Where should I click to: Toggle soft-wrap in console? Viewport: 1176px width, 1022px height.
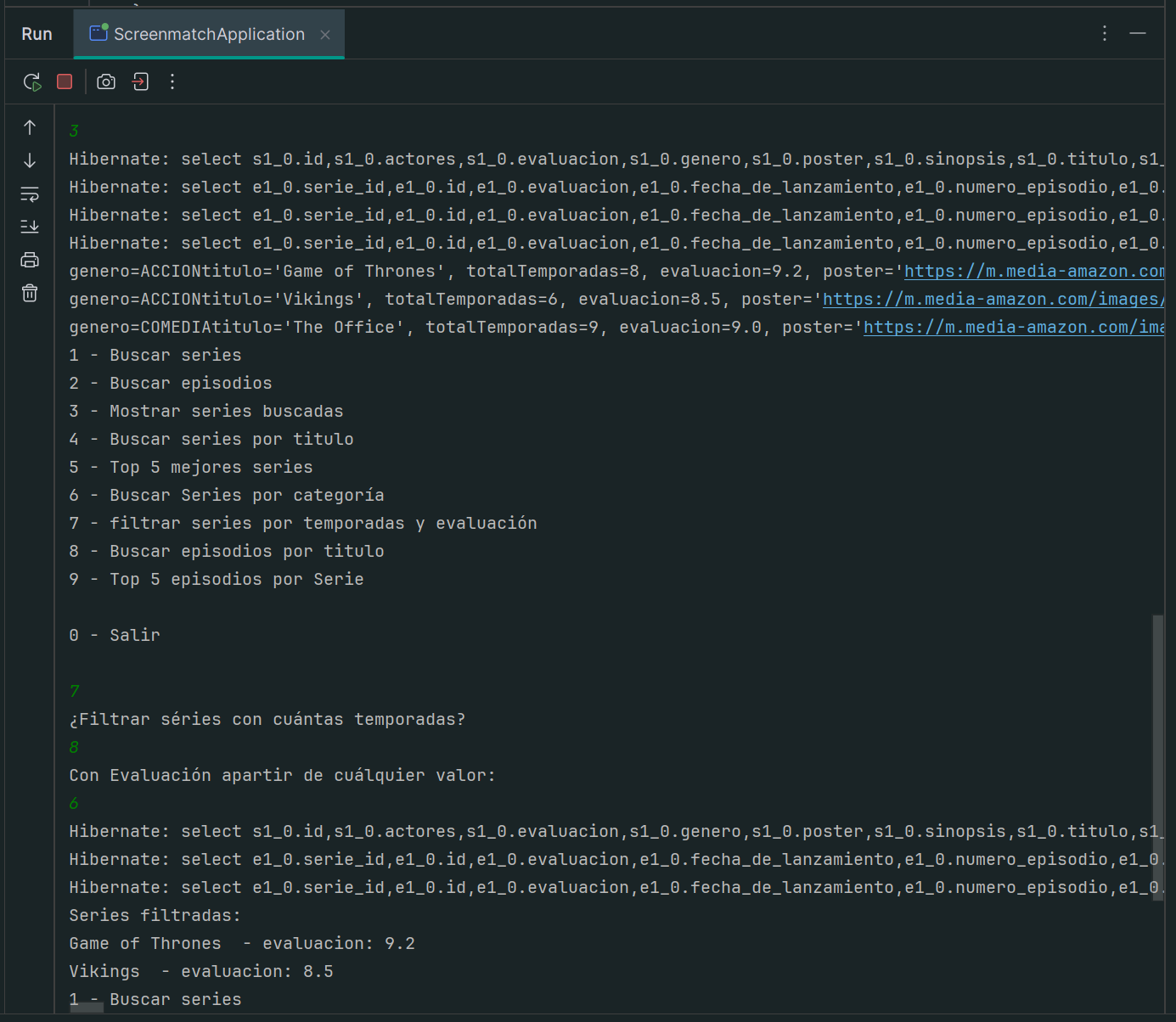click(30, 194)
